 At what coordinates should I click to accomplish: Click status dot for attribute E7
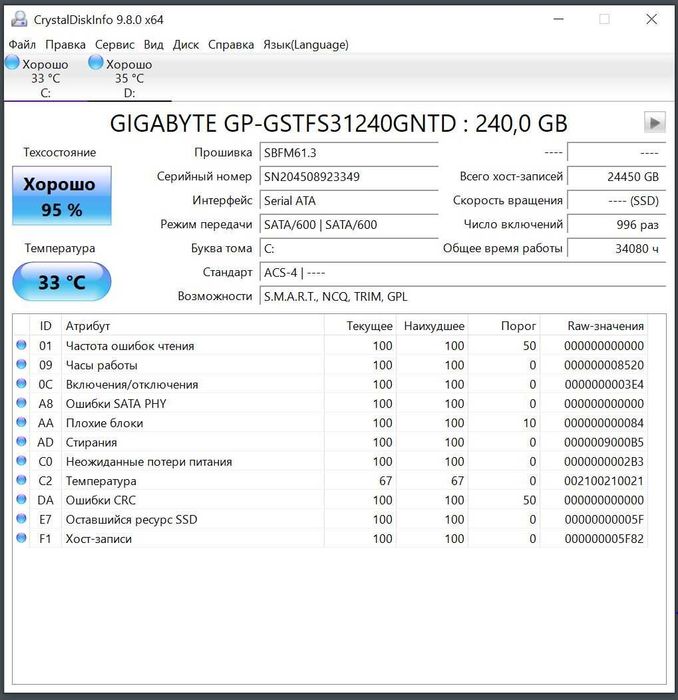pos(21,519)
